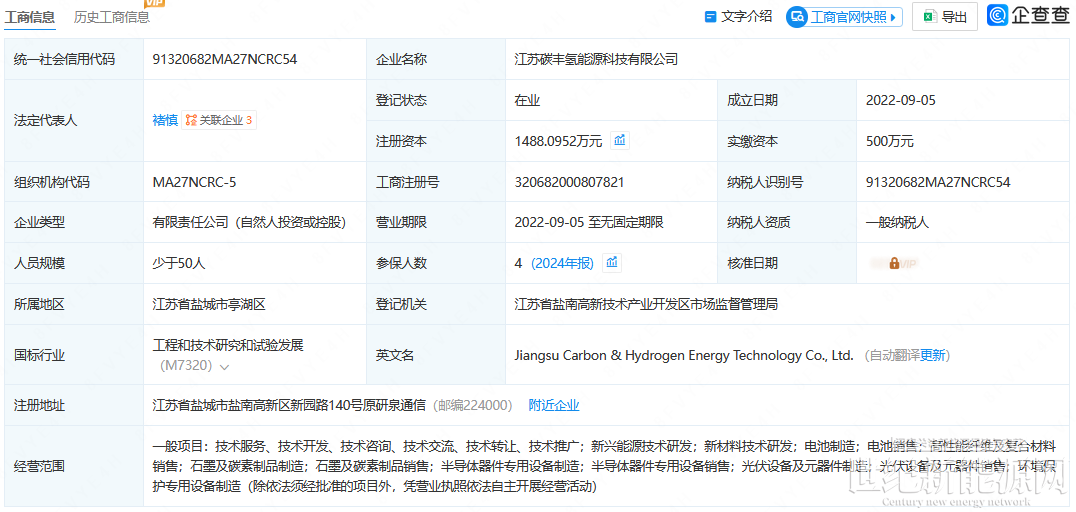
Task: Expand the 国标行业 M7320 chevron
Action: tap(225, 367)
